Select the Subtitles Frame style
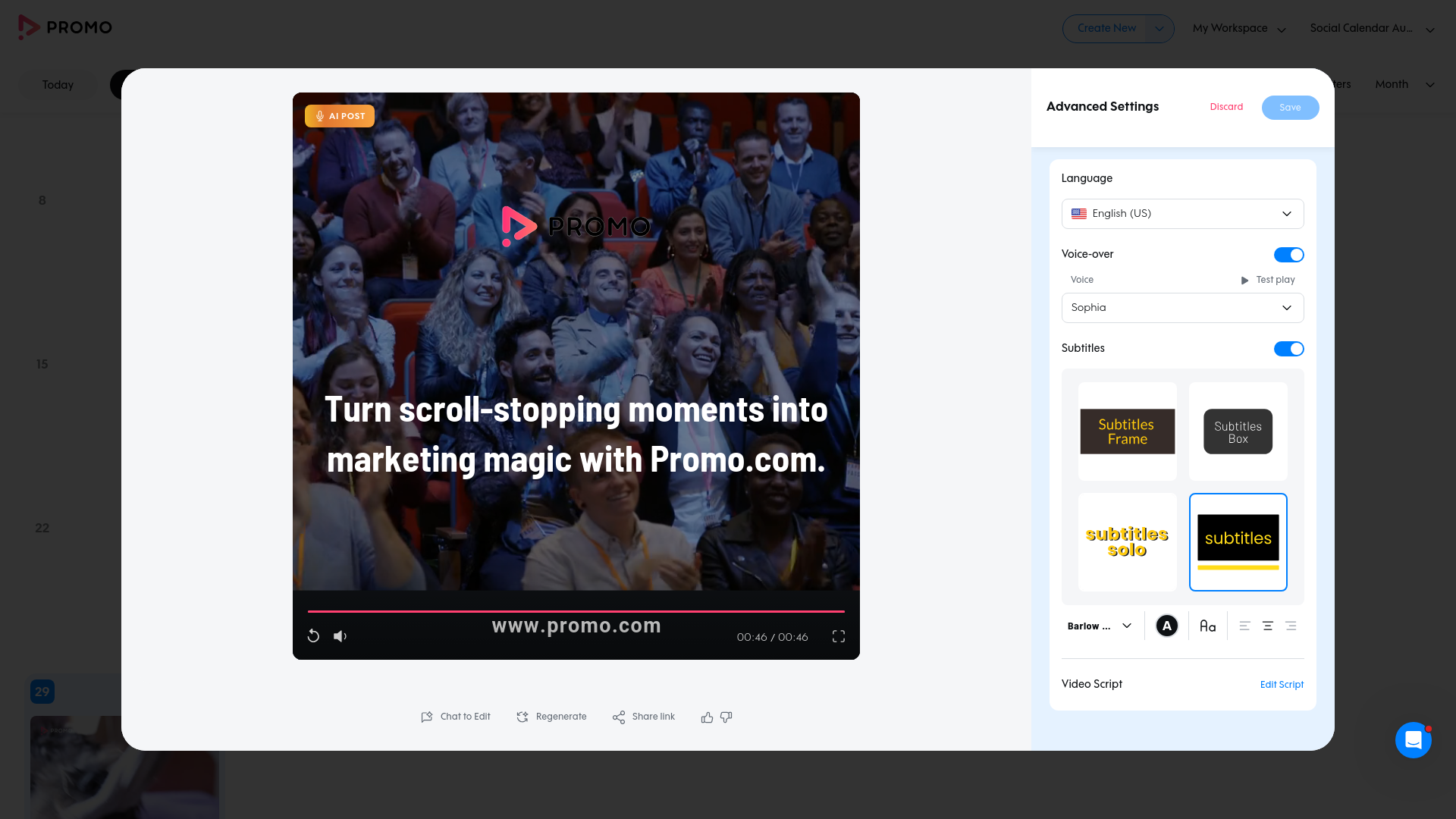This screenshot has width=1456, height=819. coord(1128,431)
